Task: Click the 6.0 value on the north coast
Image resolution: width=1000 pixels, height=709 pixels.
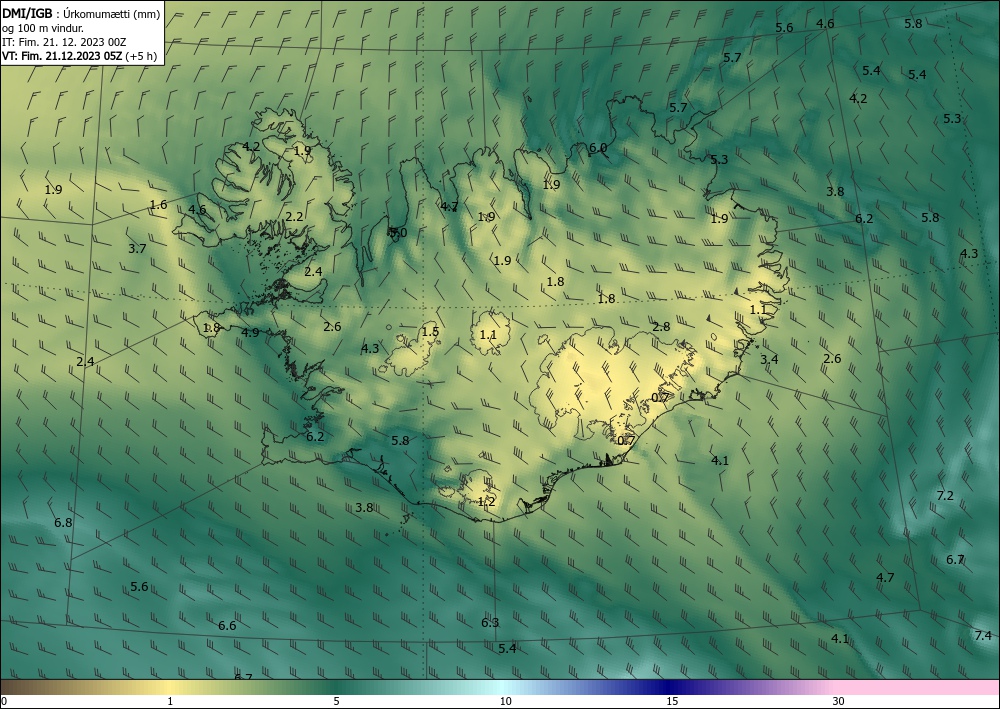Action: 598,148
